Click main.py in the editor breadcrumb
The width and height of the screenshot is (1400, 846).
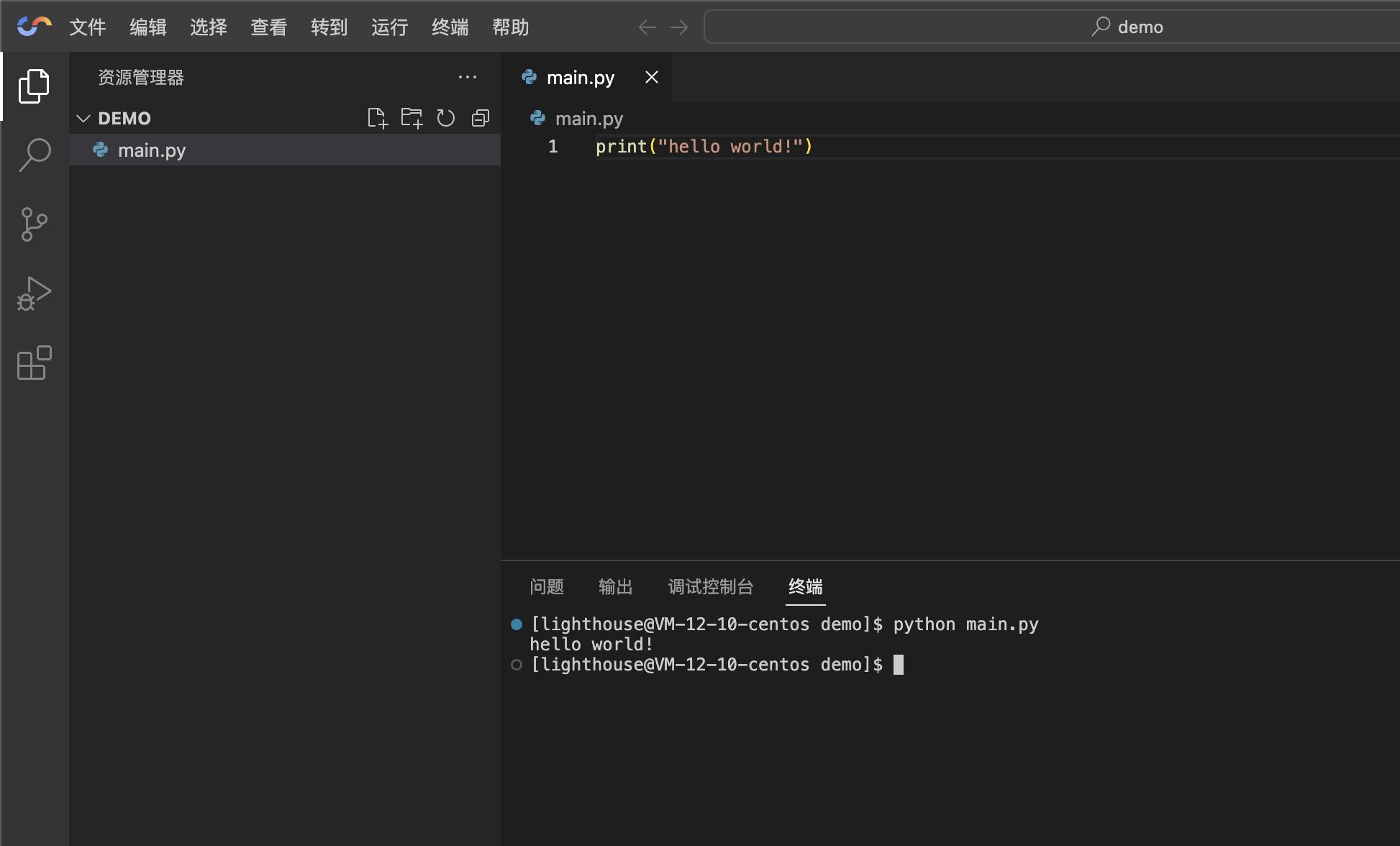click(588, 118)
